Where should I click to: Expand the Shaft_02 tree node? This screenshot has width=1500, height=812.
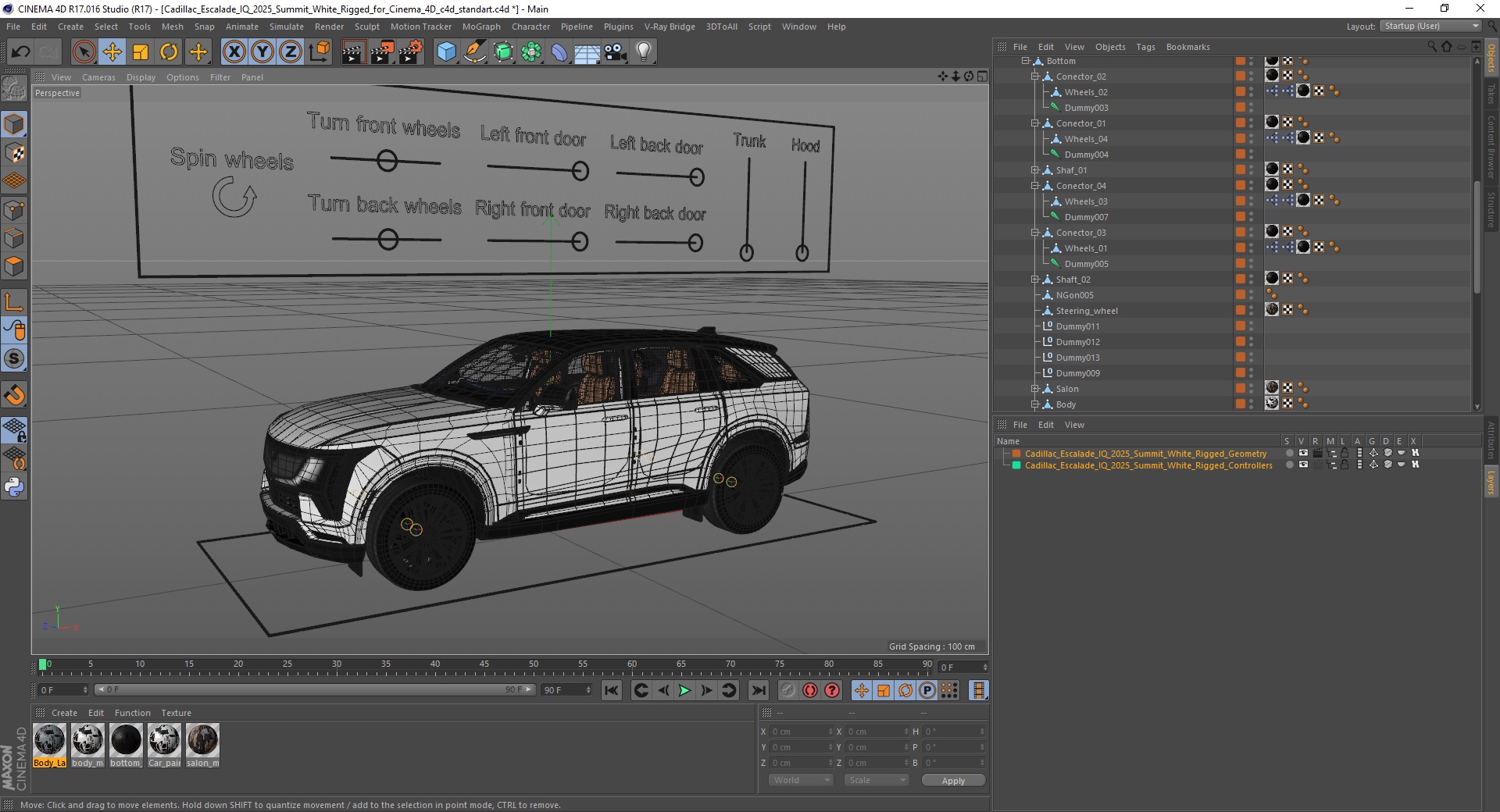click(x=1035, y=280)
